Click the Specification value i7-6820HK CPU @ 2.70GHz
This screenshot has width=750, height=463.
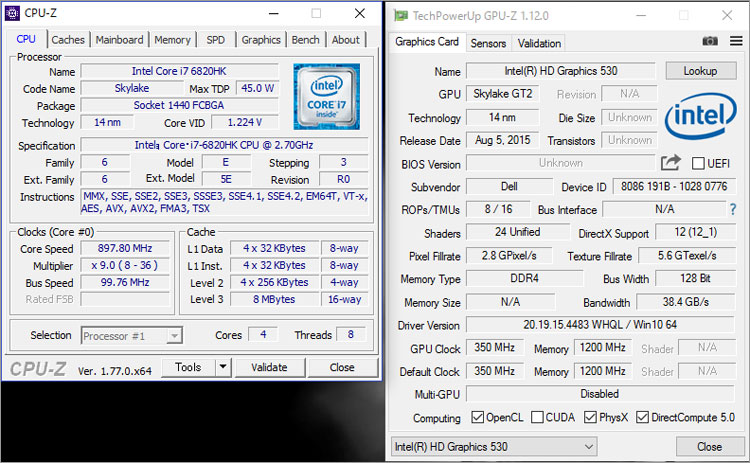point(224,145)
